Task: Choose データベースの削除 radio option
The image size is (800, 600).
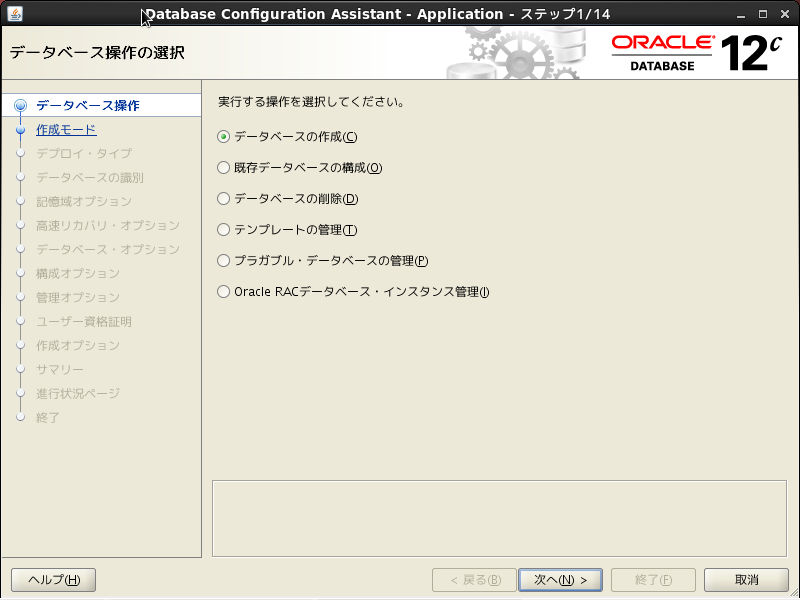Action: 288,198
